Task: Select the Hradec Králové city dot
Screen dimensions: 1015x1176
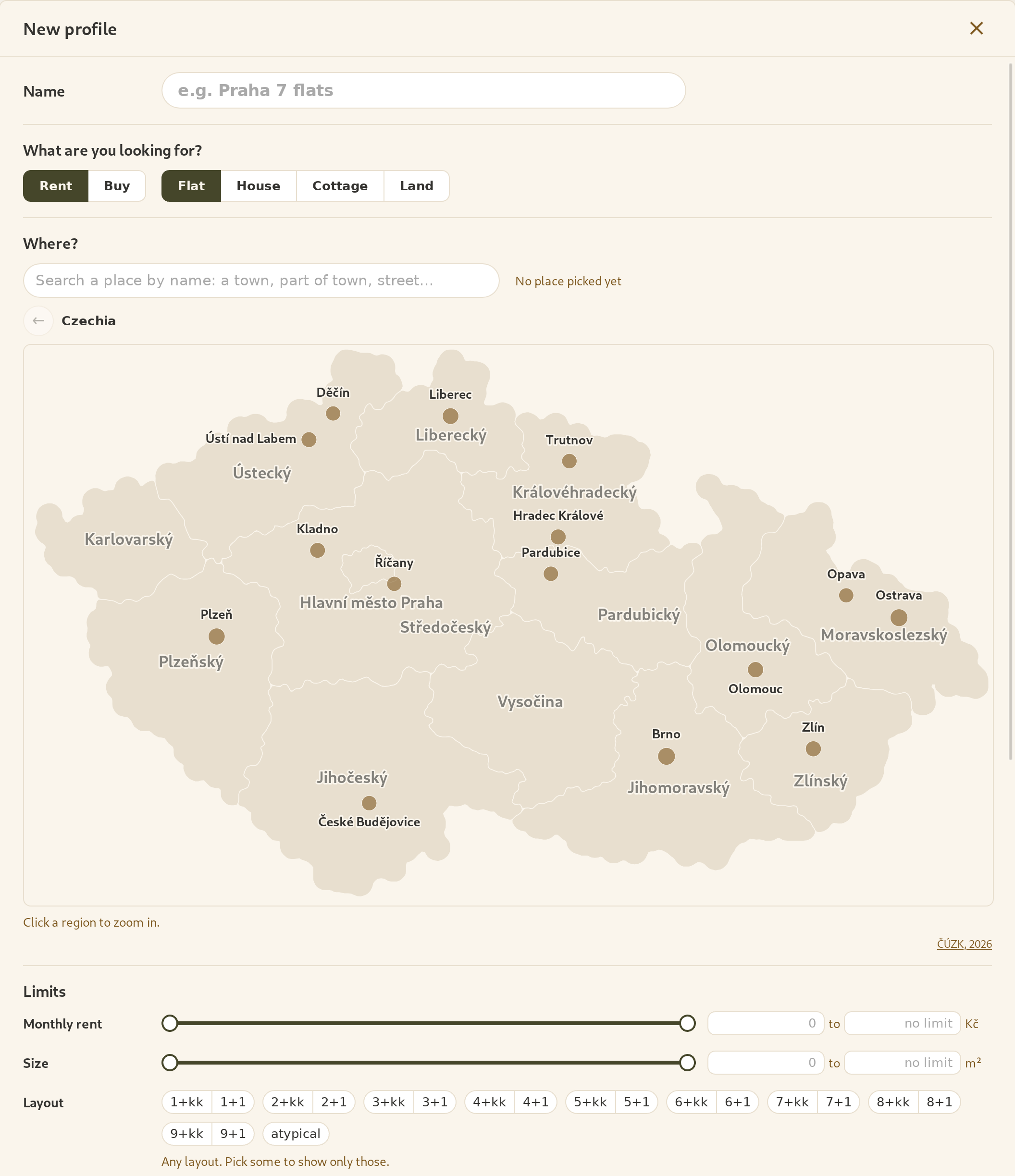Action: [x=558, y=536]
